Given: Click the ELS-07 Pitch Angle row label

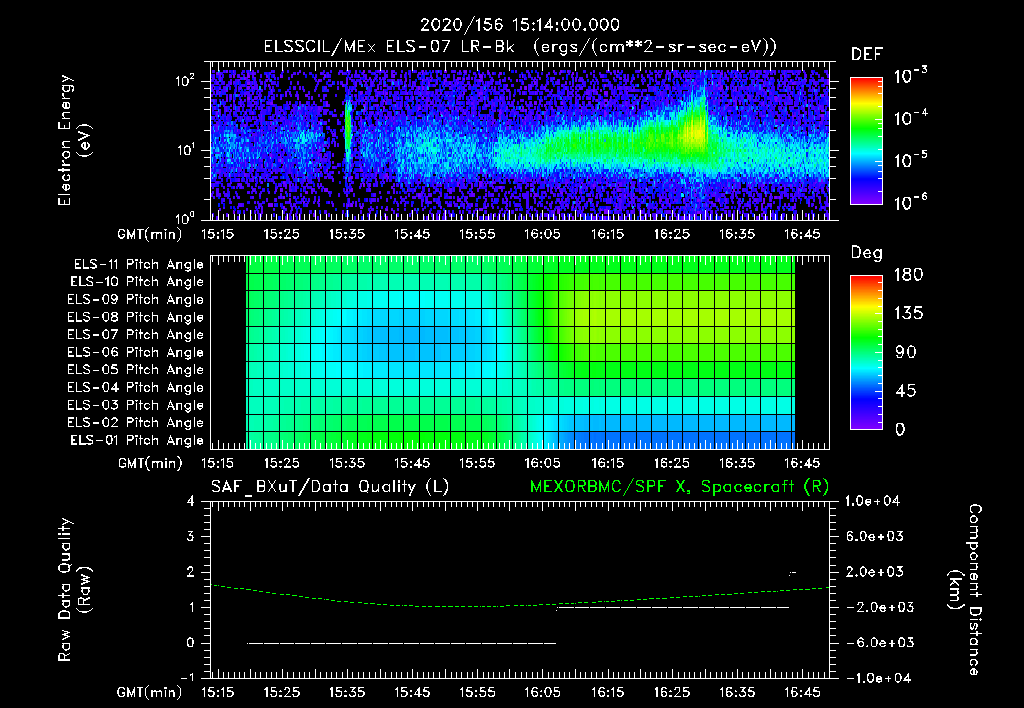Looking at the screenshot, I should pos(135,334).
